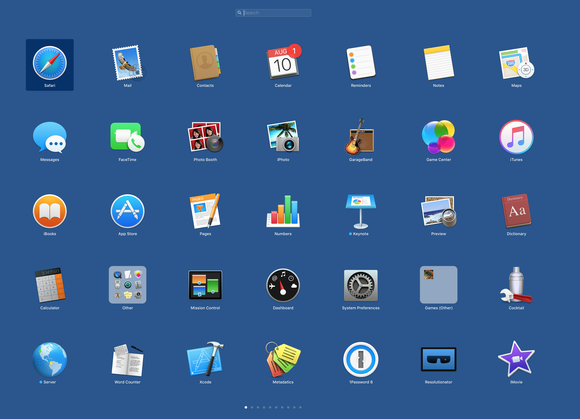This screenshot has width=580, height=419.
Task: Launch Numbers
Action: pyautogui.click(x=283, y=211)
